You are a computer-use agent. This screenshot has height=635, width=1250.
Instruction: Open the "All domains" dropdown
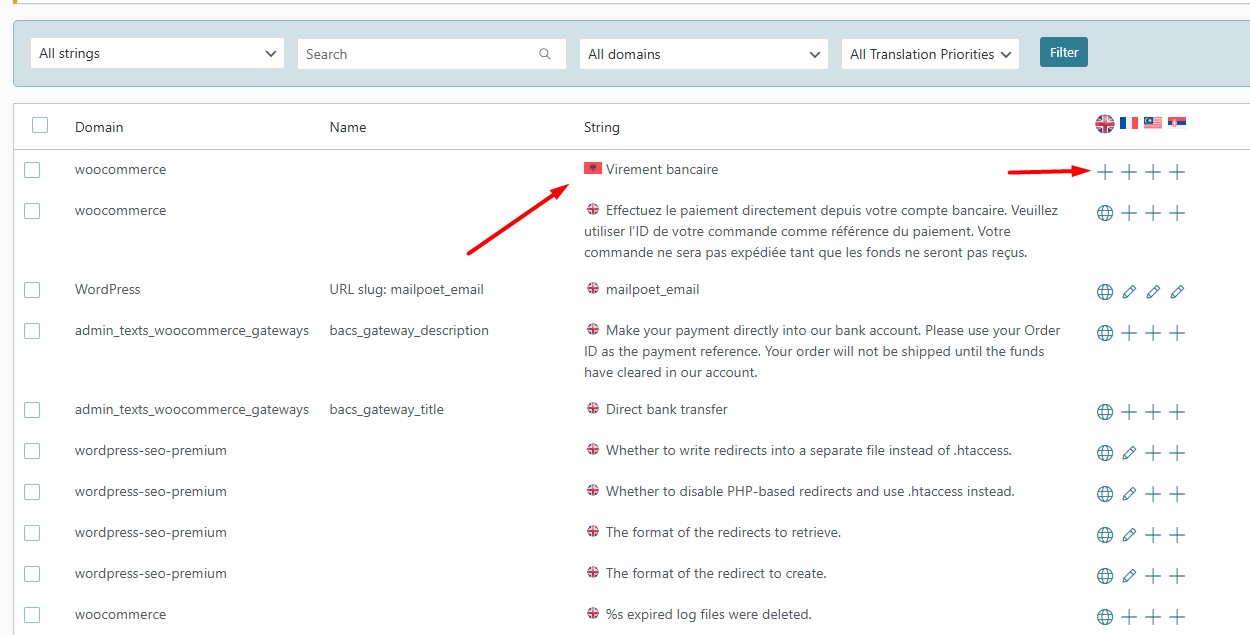tap(703, 53)
